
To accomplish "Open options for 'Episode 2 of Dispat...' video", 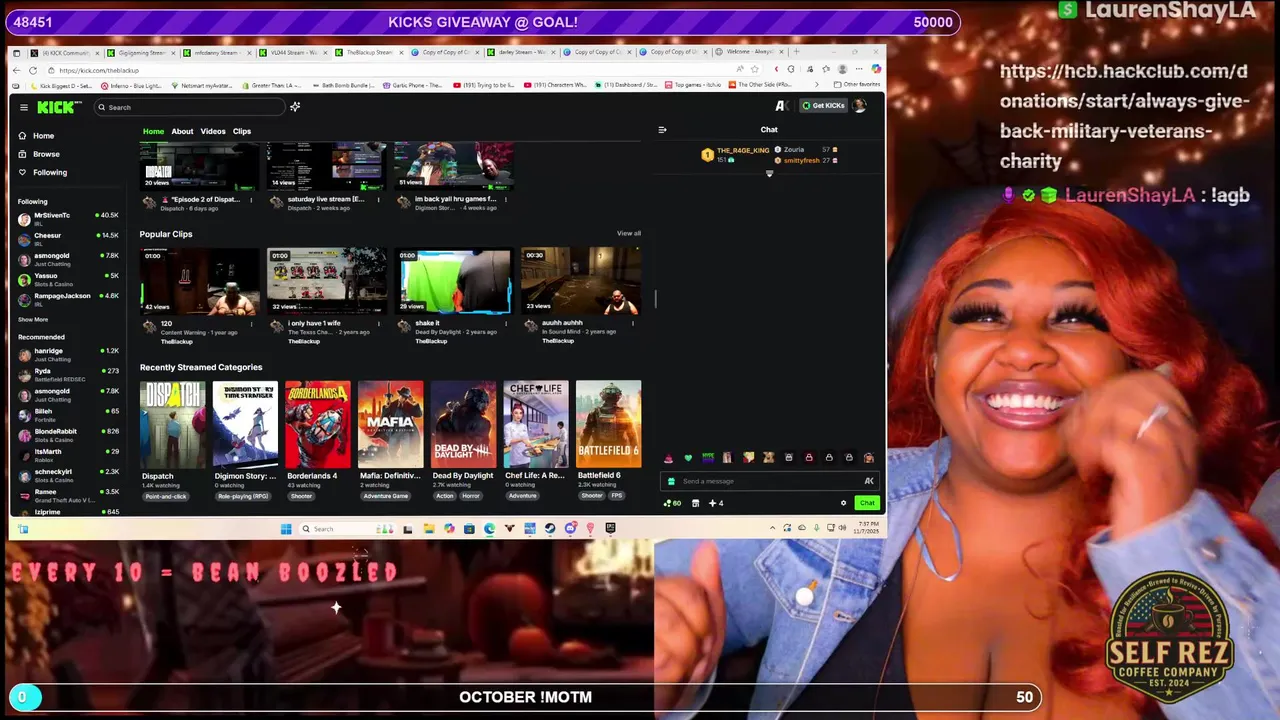I will pos(250,199).
